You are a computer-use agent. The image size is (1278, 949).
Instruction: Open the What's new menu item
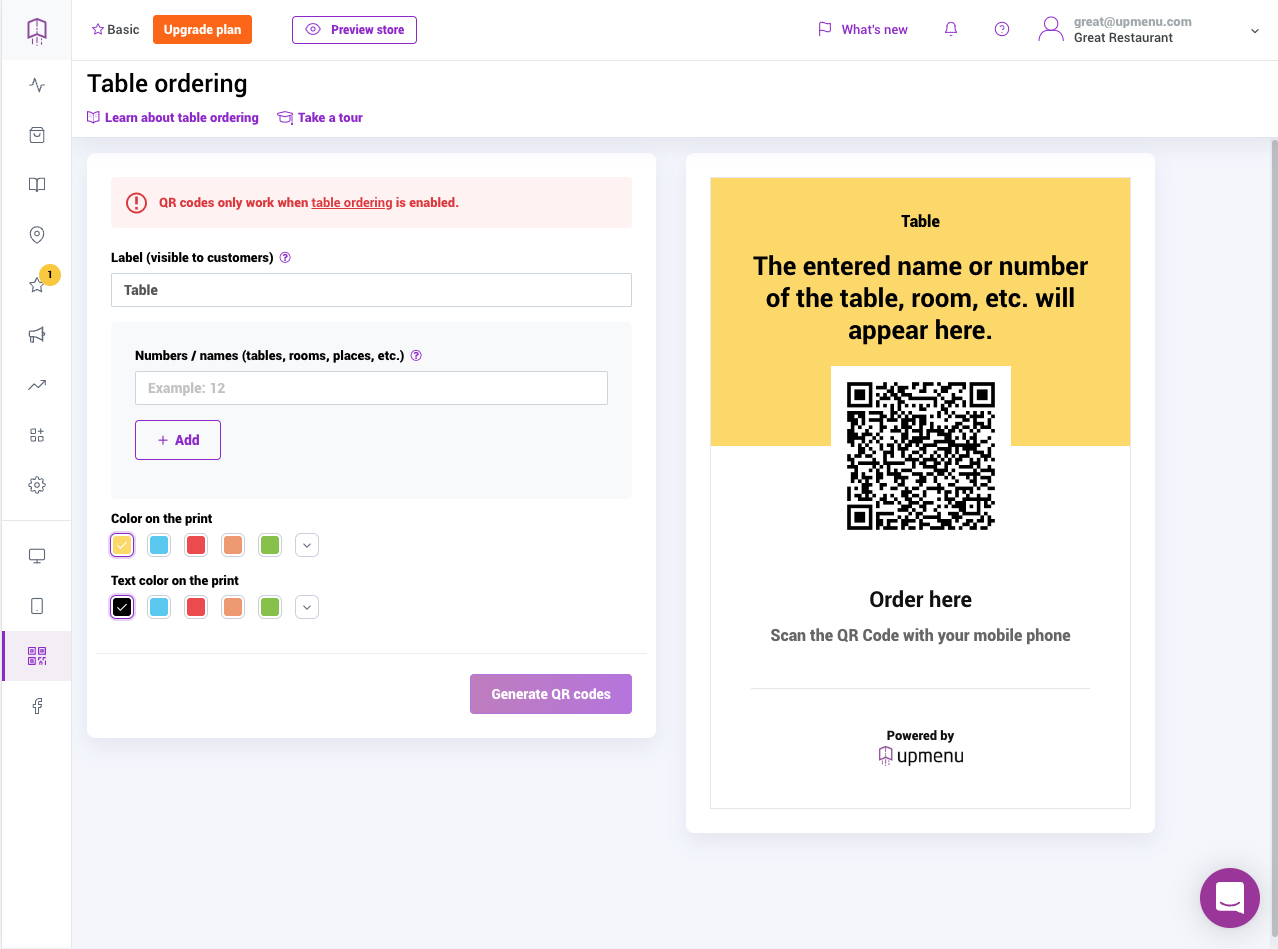[863, 30]
